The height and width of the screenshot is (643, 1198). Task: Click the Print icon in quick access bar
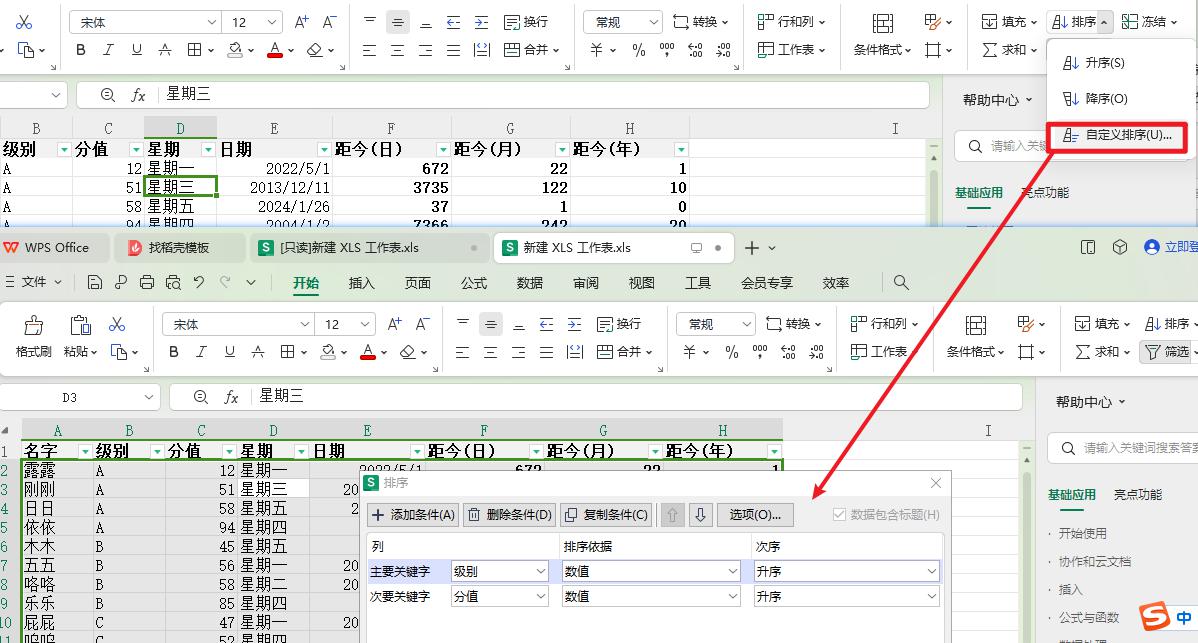coord(147,283)
